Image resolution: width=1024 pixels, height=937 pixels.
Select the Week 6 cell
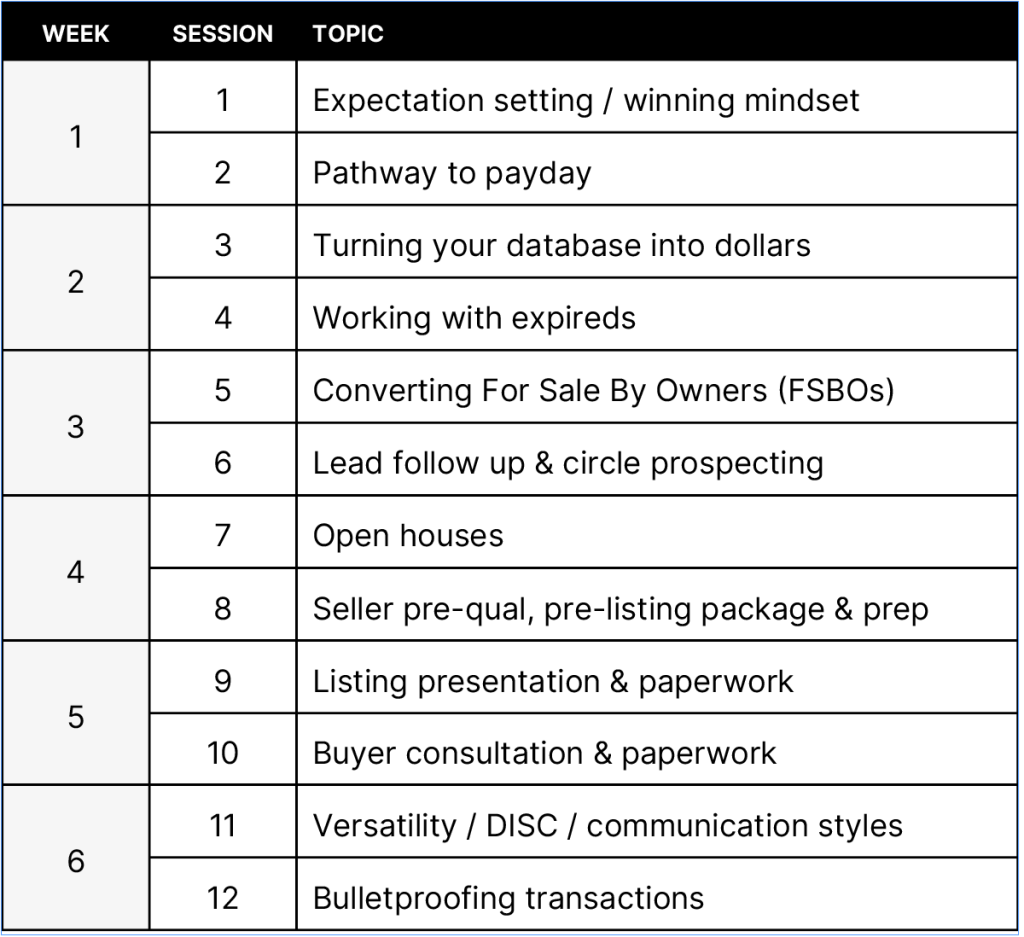tap(76, 861)
